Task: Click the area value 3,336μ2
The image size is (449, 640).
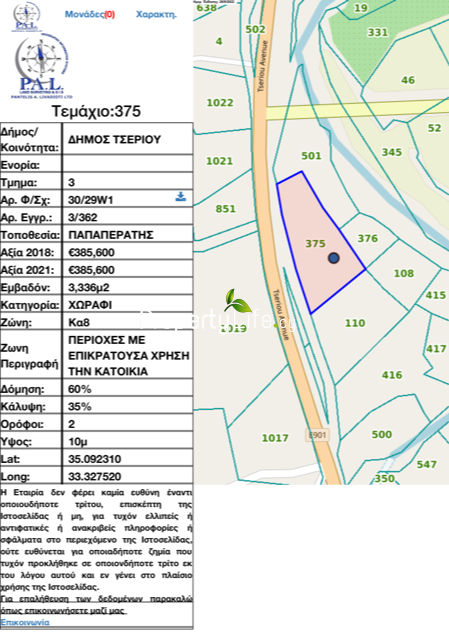Action: click(89, 288)
